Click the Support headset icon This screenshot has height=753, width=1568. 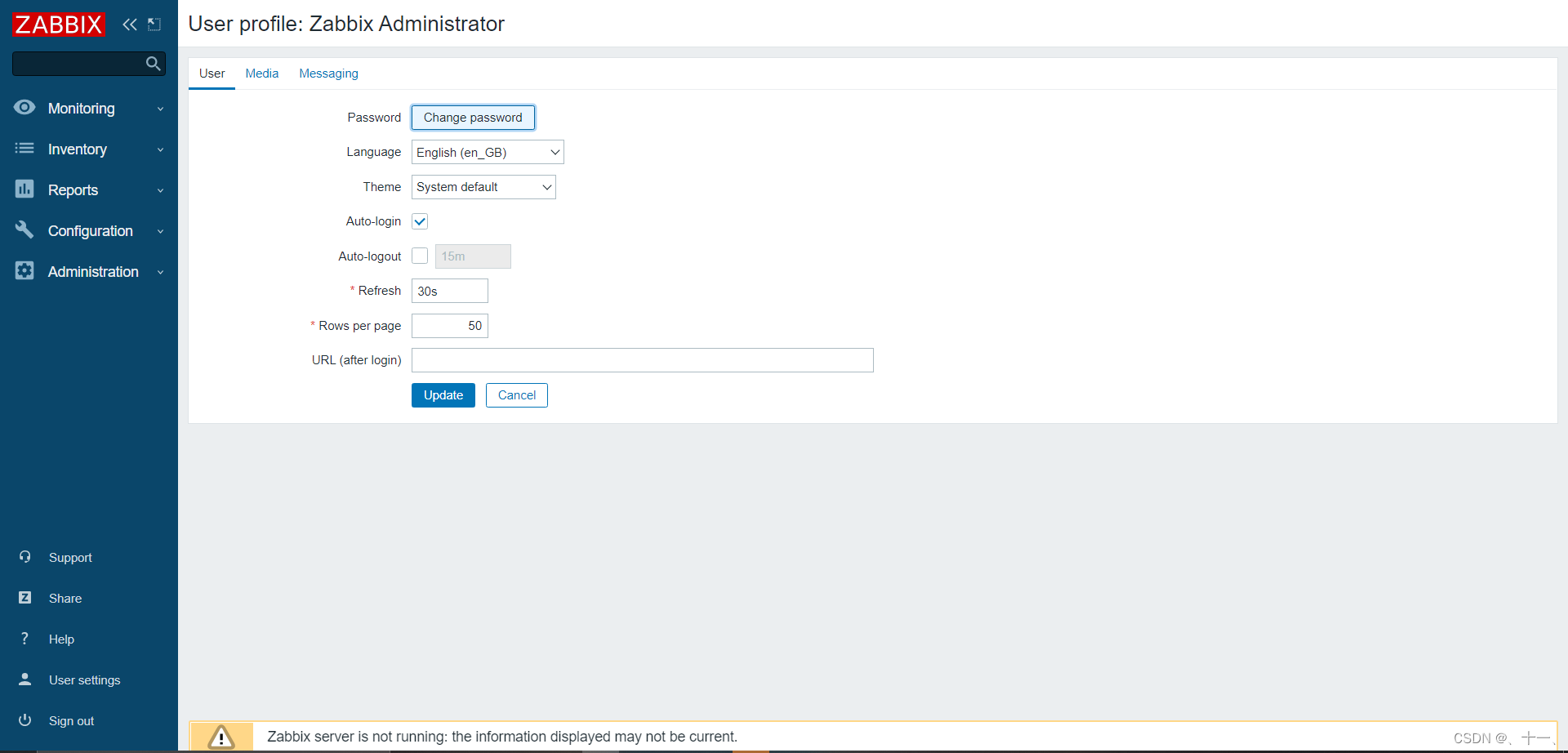point(25,557)
